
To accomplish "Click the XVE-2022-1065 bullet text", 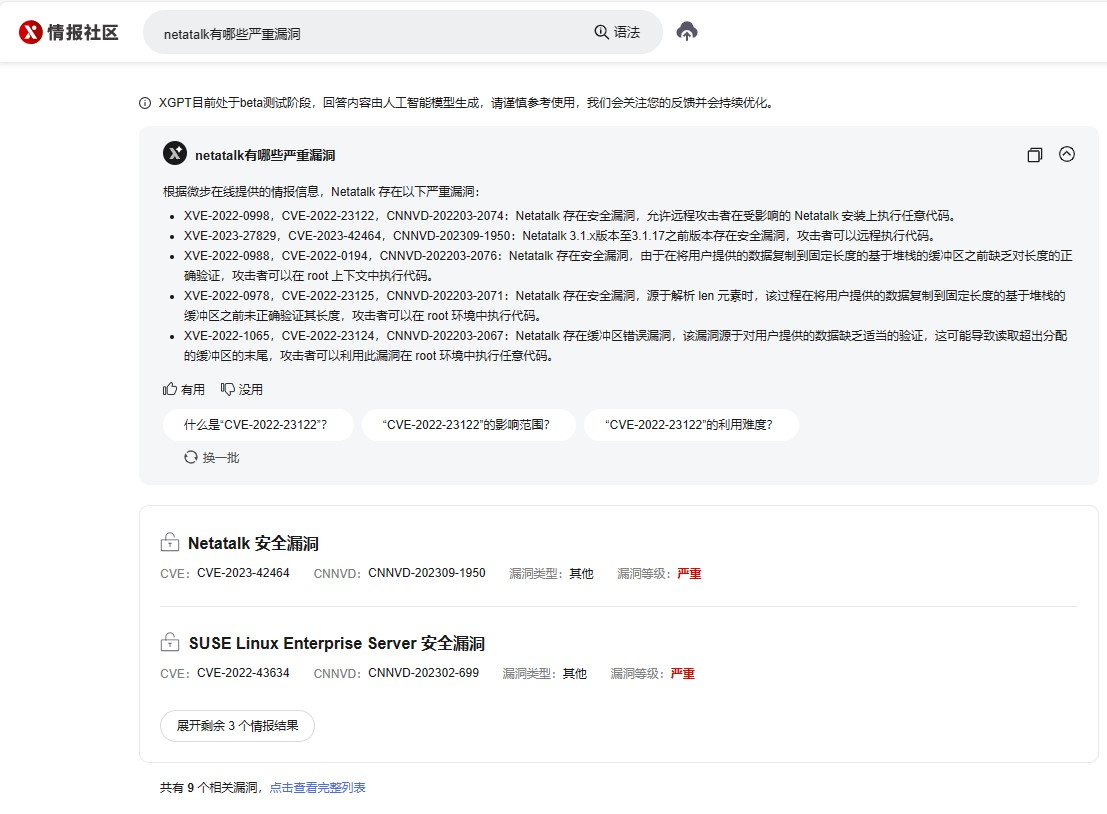I will click(x=626, y=346).
